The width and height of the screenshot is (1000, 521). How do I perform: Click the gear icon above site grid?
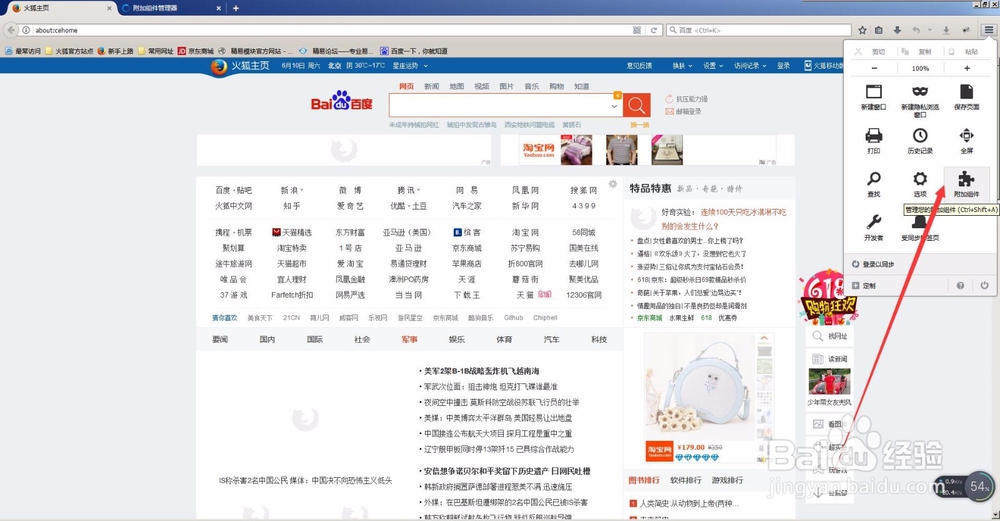[613, 184]
